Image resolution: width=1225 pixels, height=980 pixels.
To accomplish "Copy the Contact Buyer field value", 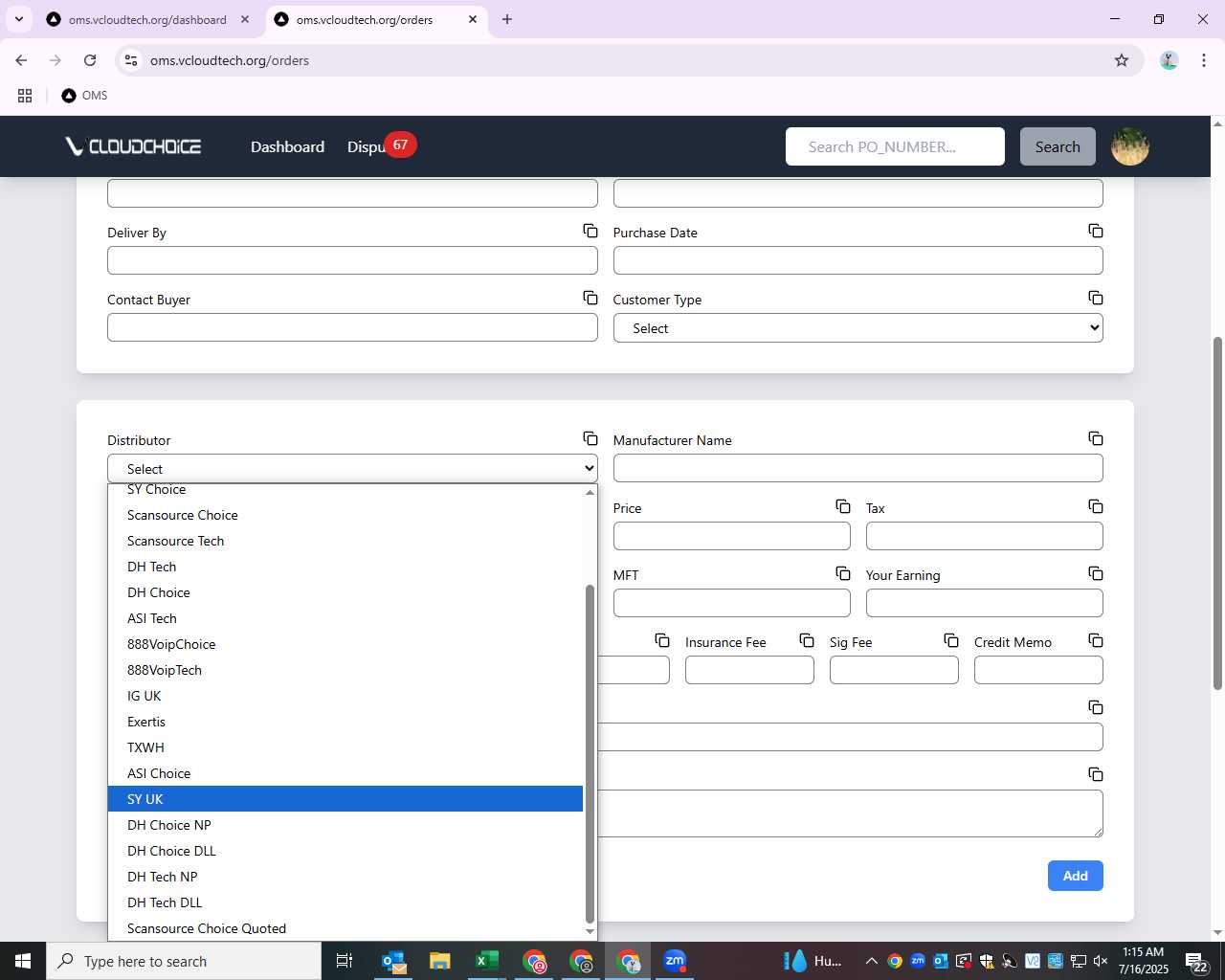I will 590,299.
